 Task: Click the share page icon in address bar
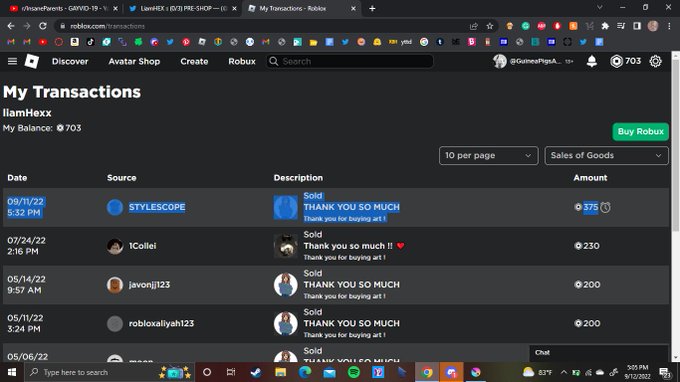(x=474, y=26)
